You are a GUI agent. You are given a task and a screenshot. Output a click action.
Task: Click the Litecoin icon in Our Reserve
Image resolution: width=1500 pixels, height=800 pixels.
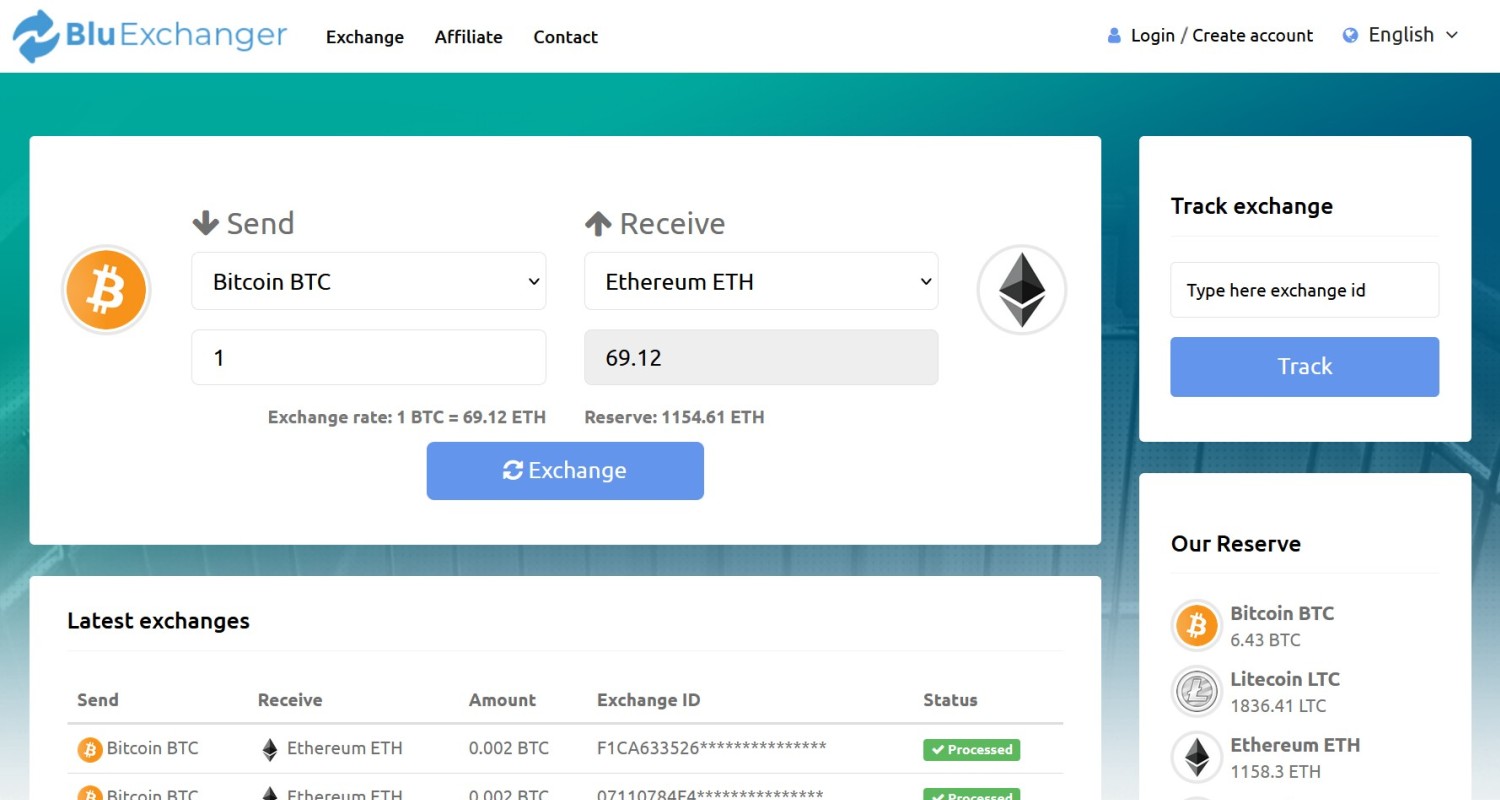tap(1196, 691)
